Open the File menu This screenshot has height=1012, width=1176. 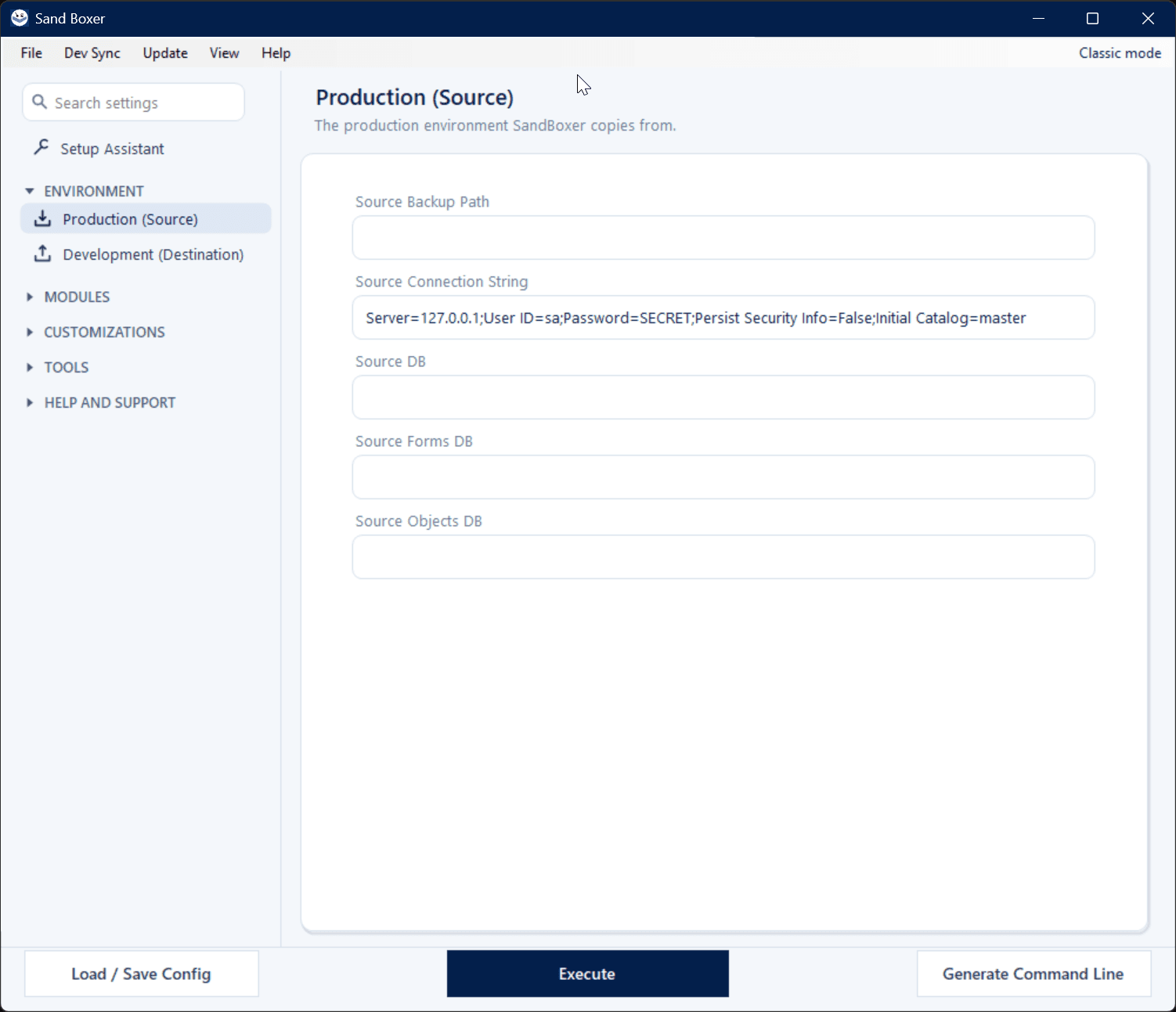(31, 53)
